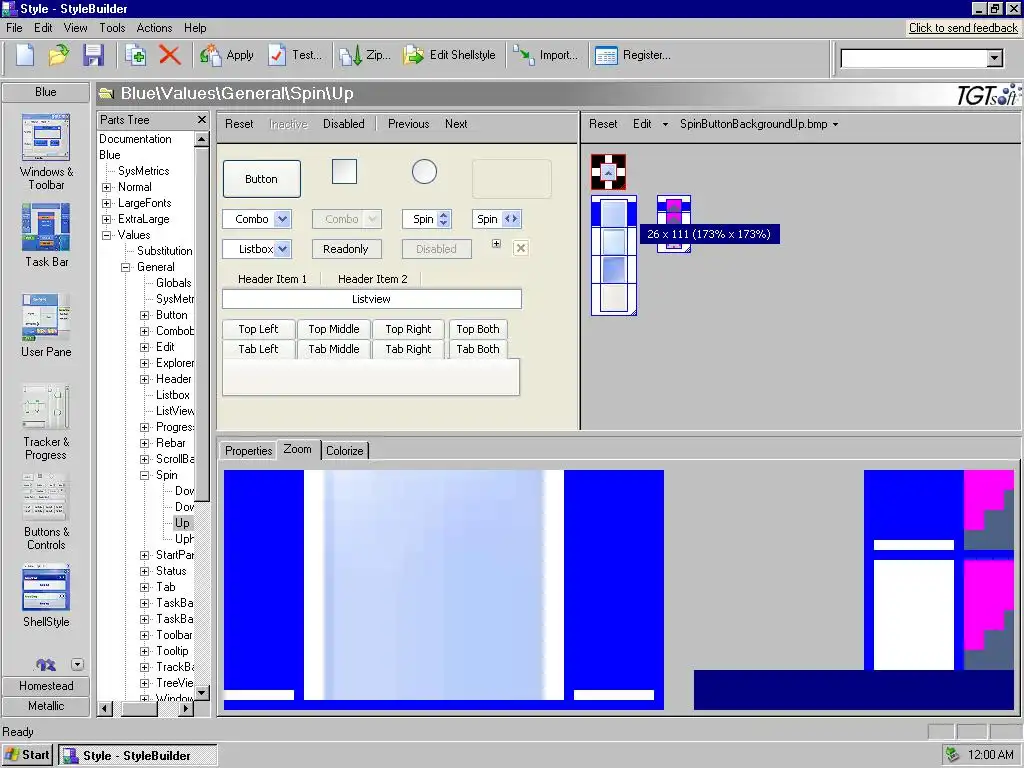Click the Add copy toolbar icon

tap(135, 55)
